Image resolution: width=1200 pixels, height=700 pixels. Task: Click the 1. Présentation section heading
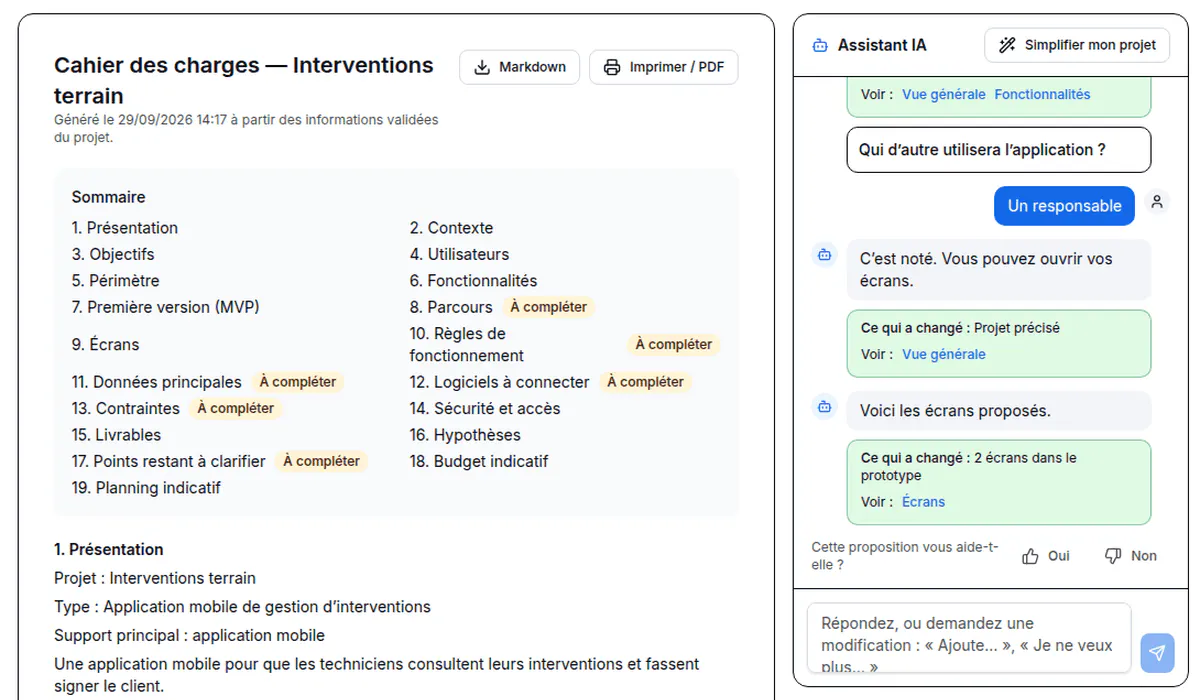click(x=109, y=549)
